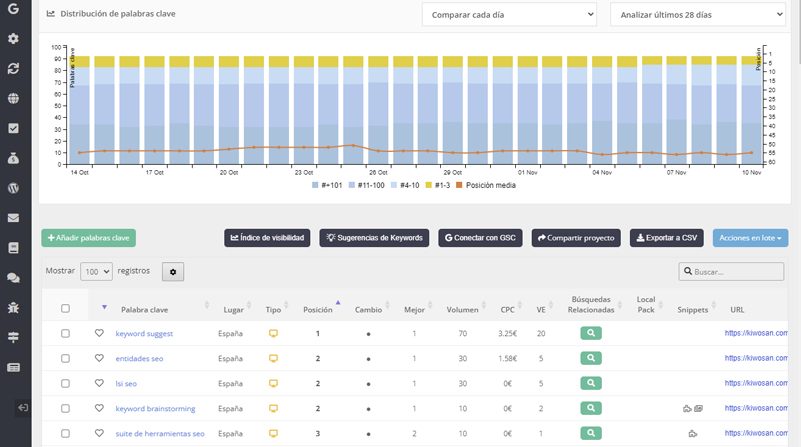Click the desktop type icon for 'keyword suggest'
Image resolution: width=801 pixels, height=447 pixels.
273,334
